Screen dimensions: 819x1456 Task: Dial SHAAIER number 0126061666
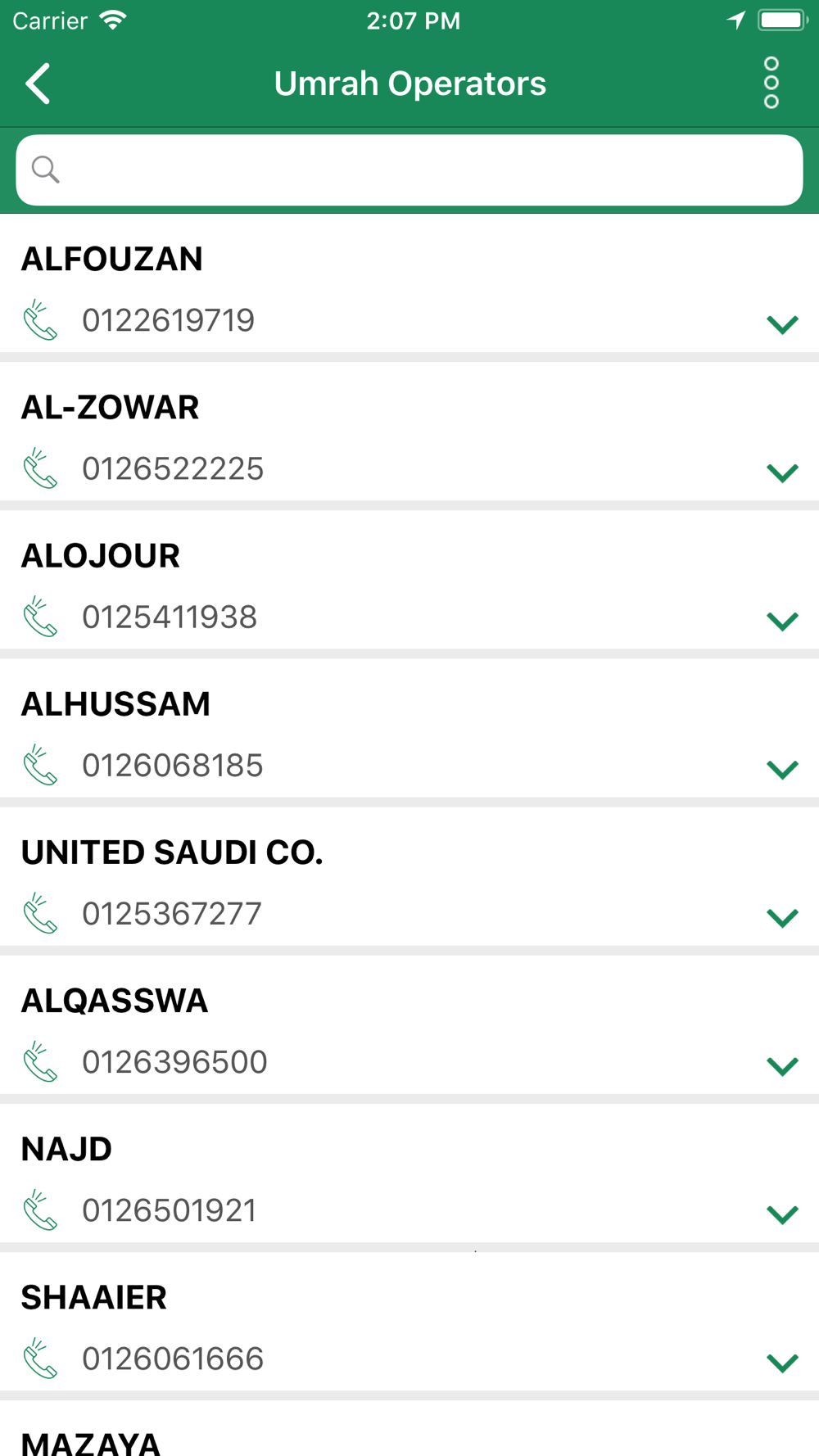173,1359
